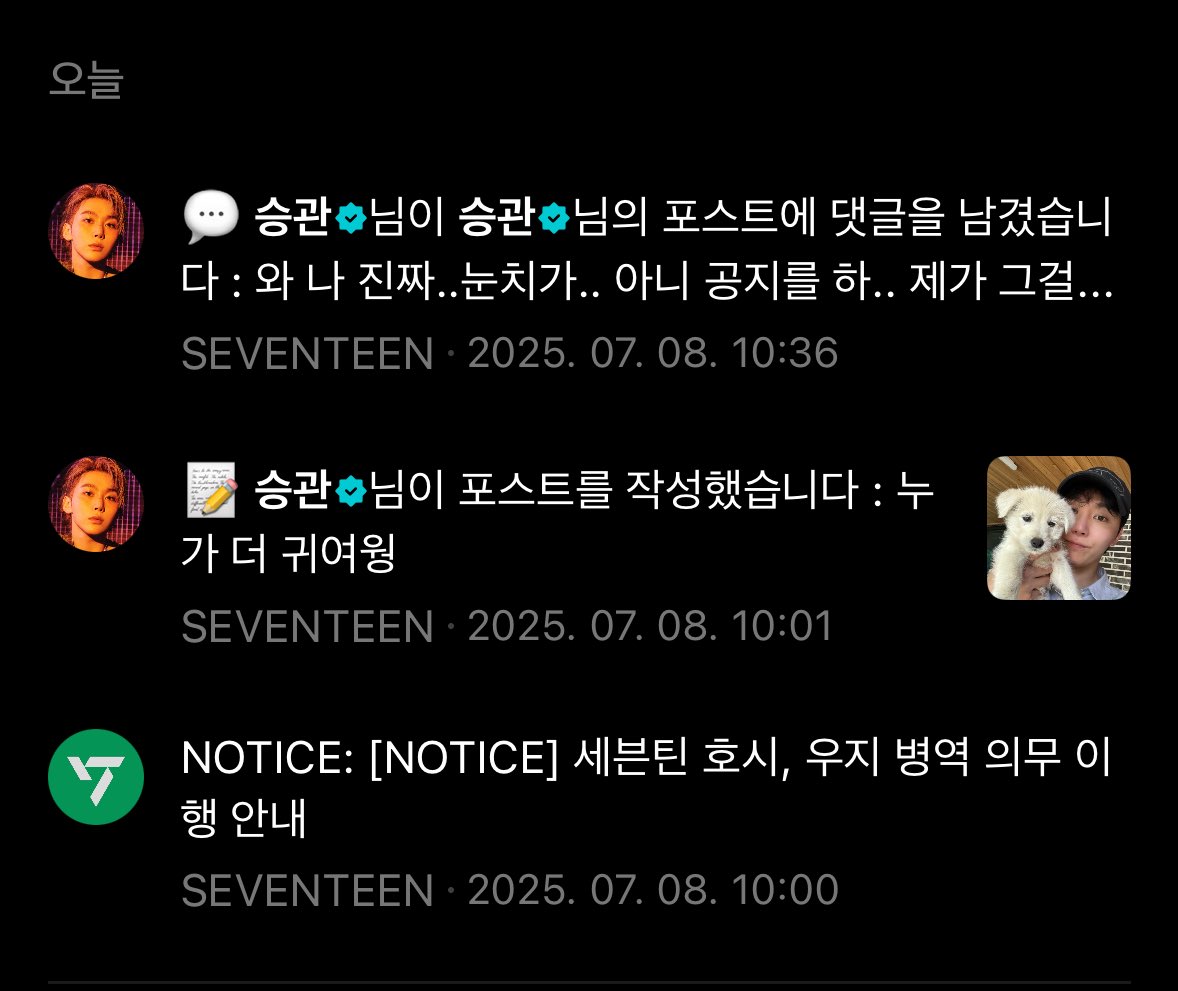This screenshot has height=991, width=1178.
Task: Open Seungkwan's avatar on the comment notification
Action: [x=96, y=231]
